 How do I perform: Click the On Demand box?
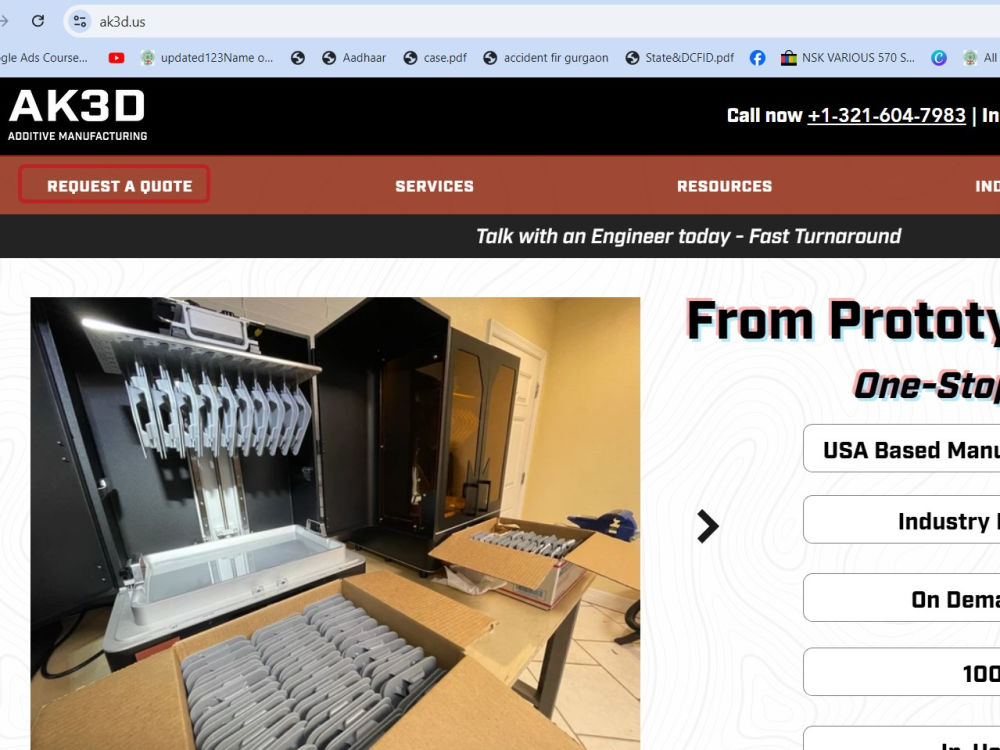pyautogui.click(x=901, y=598)
